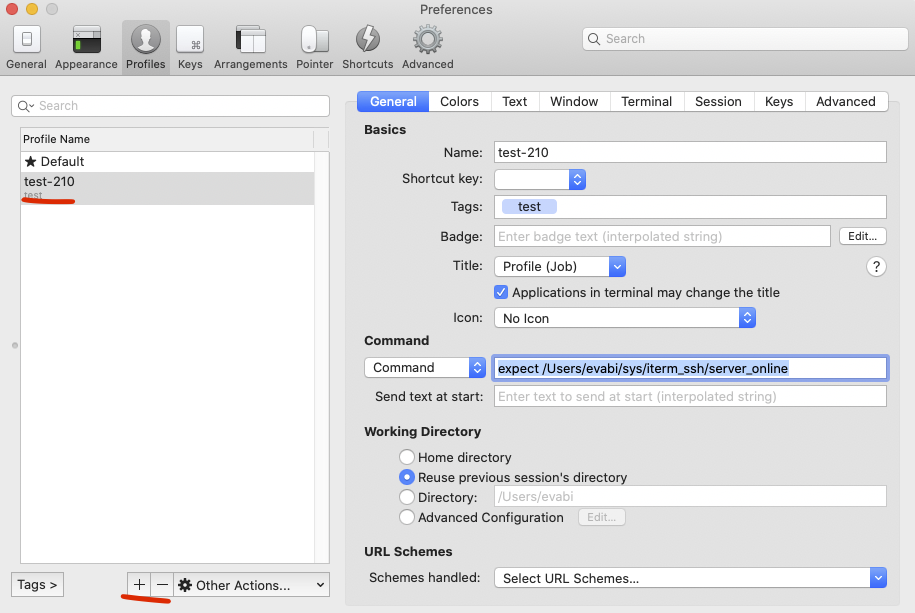Switch to profile Advanced tab
This screenshot has height=613, width=915.
coord(846,102)
